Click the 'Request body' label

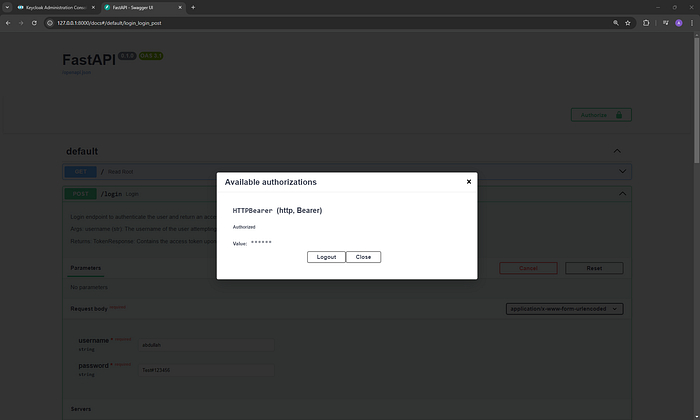[x=89, y=309]
